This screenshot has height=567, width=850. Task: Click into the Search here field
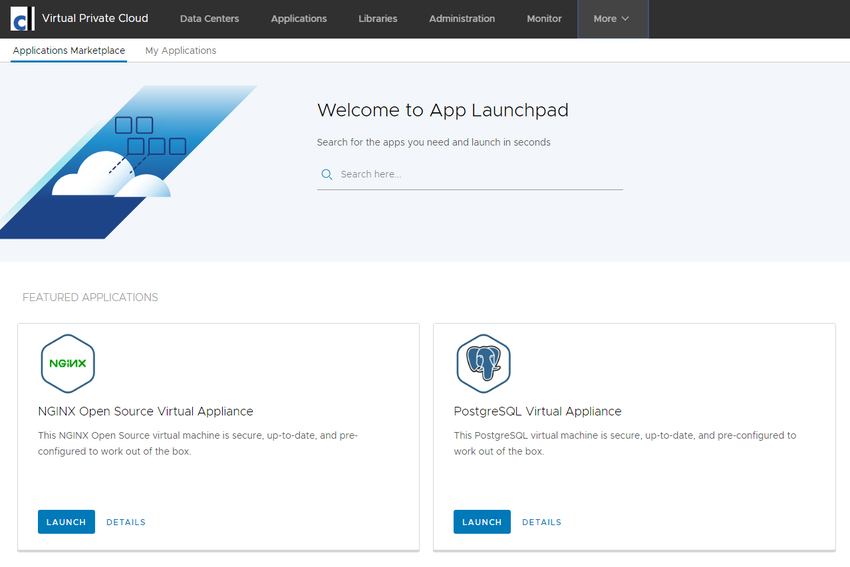(470, 175)
